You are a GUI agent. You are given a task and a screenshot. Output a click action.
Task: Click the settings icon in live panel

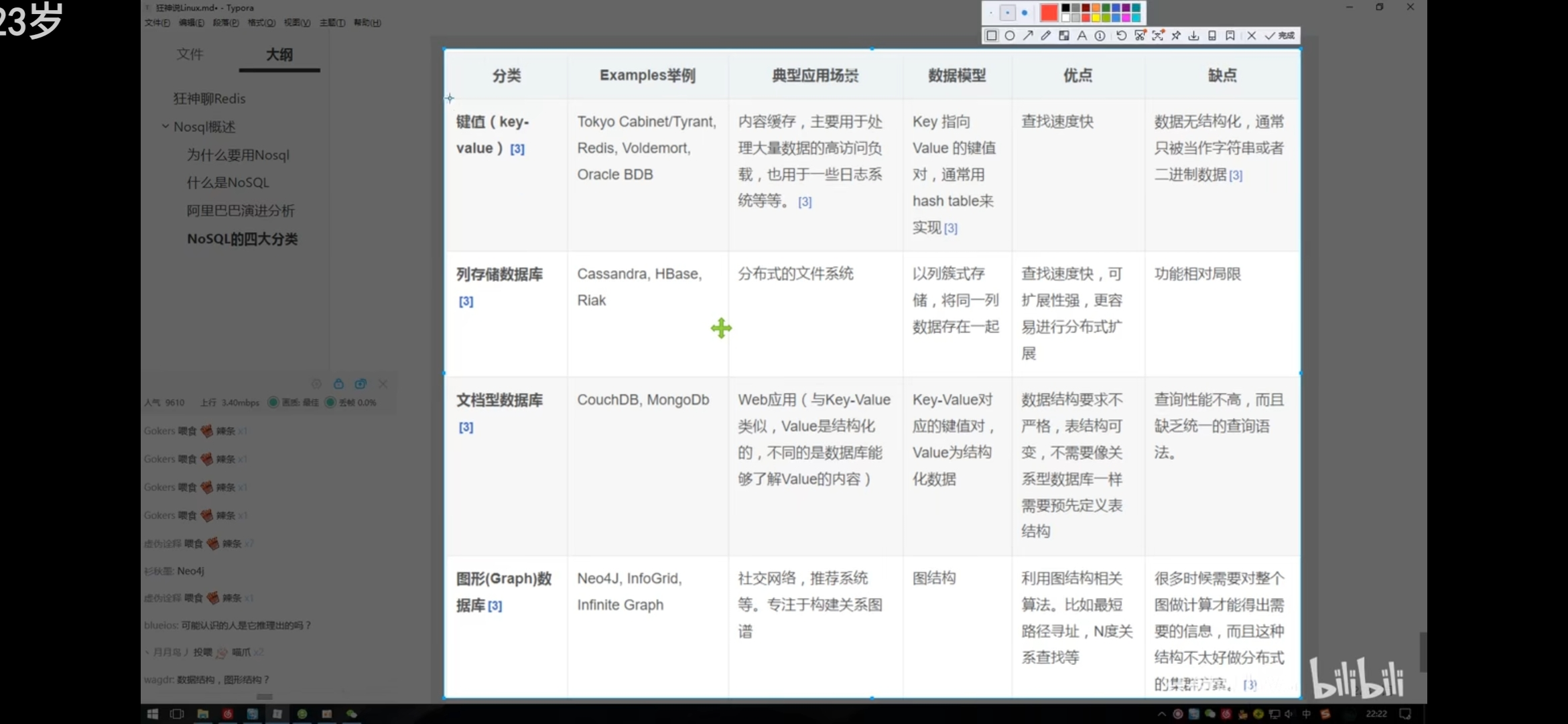pyautogui.click(x=316, y=384)
